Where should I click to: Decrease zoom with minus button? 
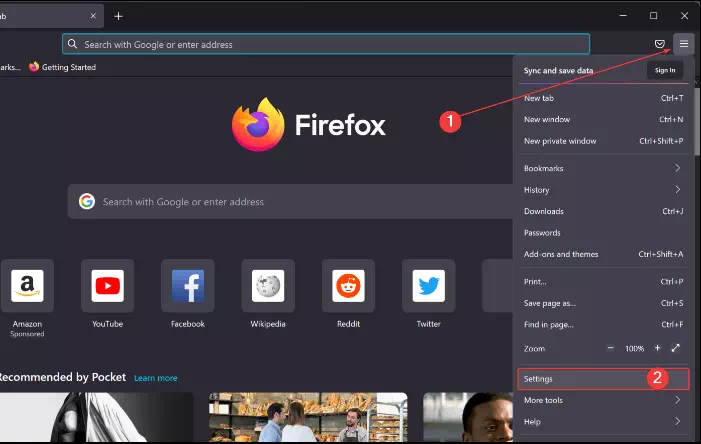click(610, 348)
